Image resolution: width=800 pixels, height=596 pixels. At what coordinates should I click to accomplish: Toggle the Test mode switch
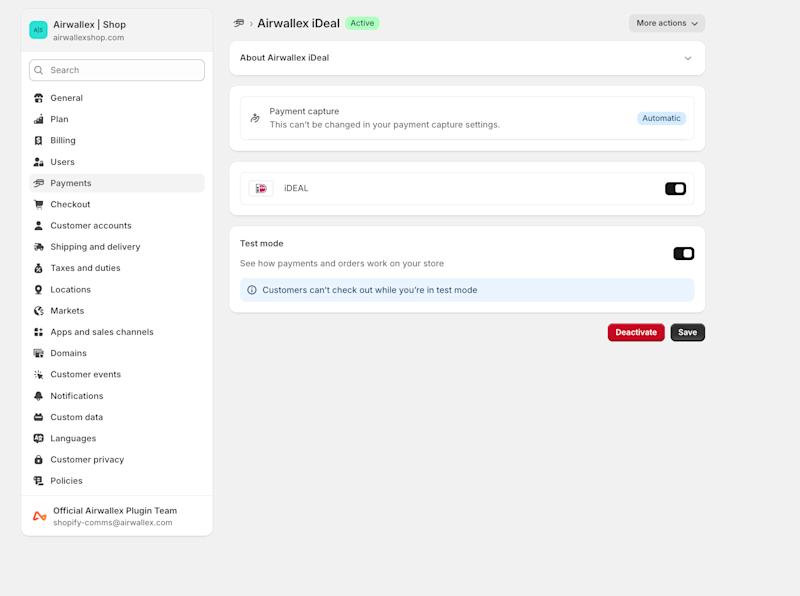[684, 254]
